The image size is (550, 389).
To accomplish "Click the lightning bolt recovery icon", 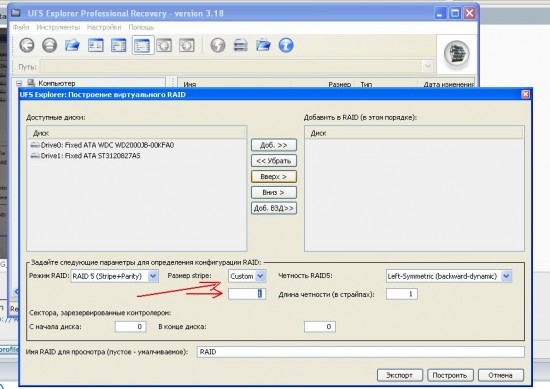I will 218,45.
